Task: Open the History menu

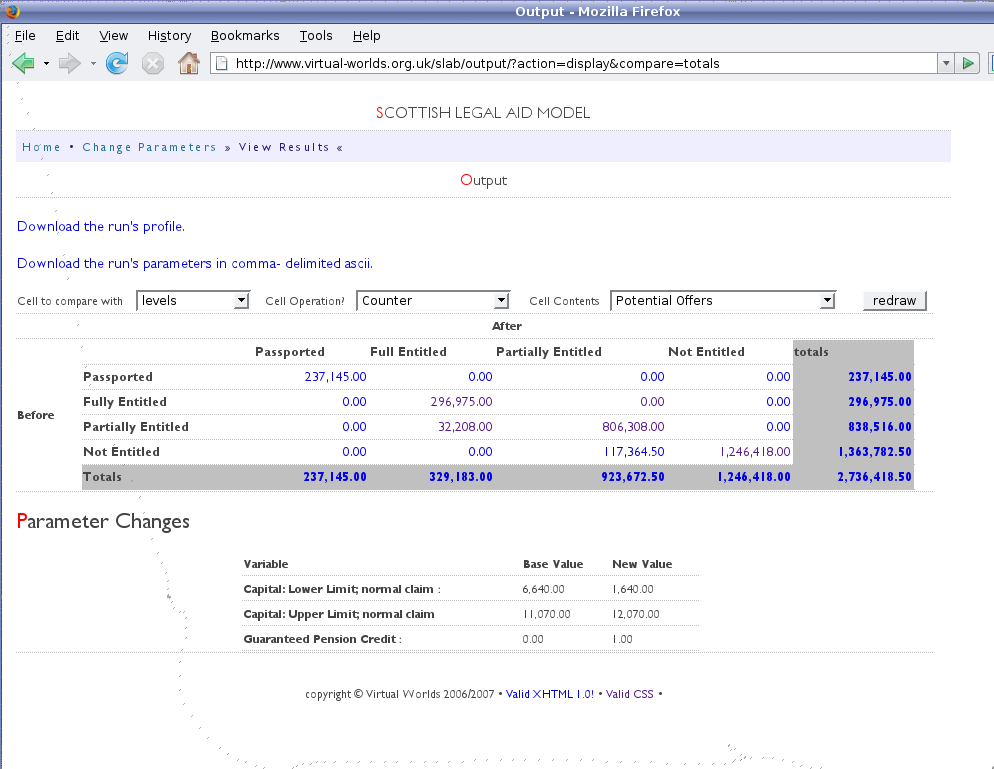Action: [x=169, y=36]
